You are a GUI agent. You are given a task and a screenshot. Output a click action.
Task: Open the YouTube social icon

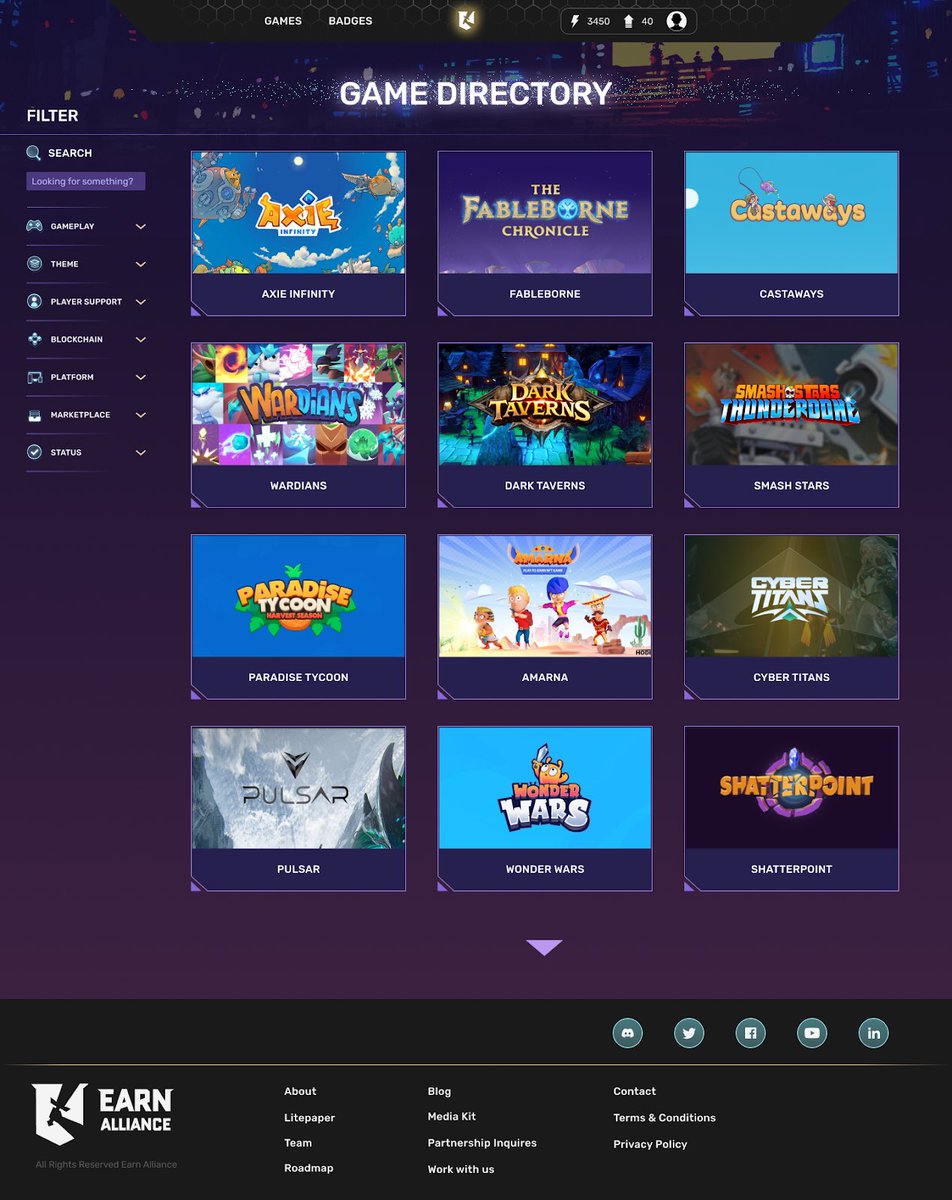[812, 1033]
